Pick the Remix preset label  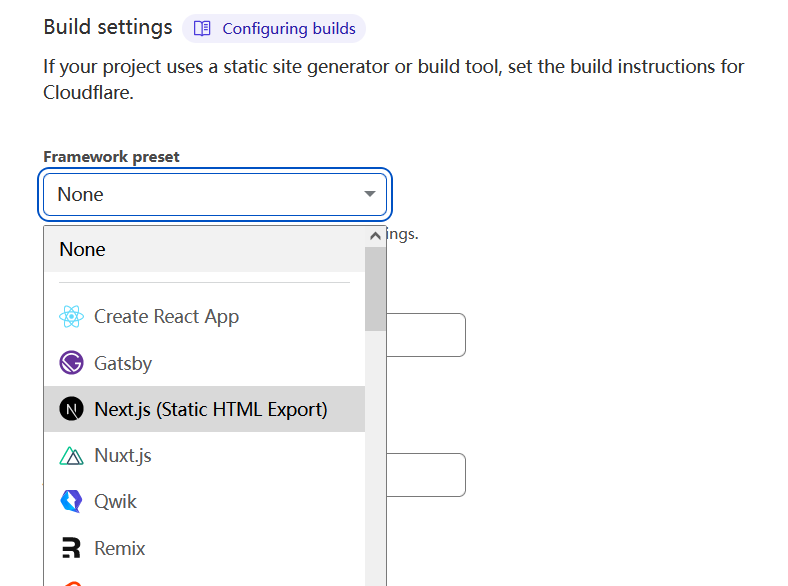pyautogui.click(x=120, y=548)
